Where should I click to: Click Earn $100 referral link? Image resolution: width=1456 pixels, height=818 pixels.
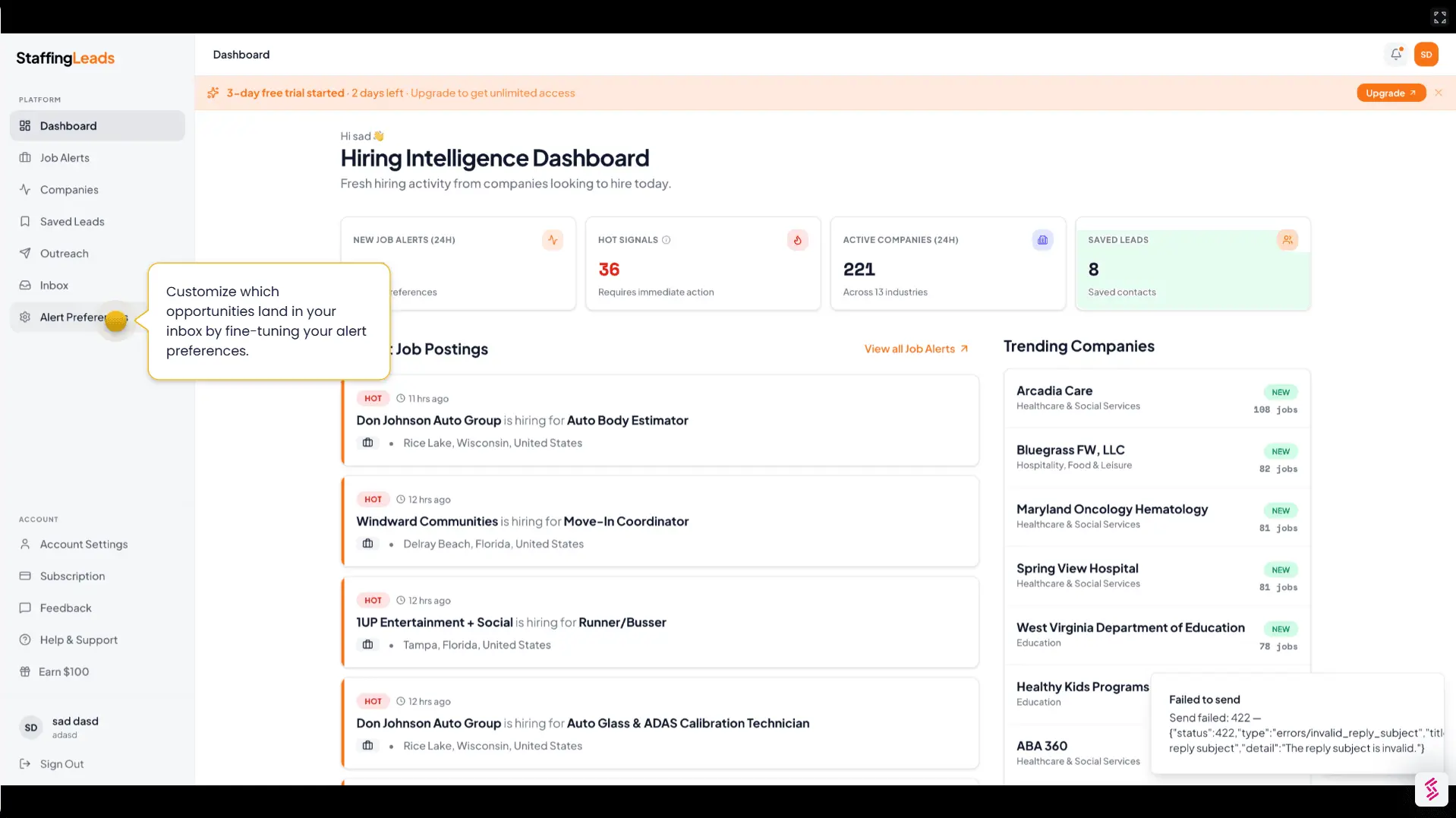pos(97,672)
